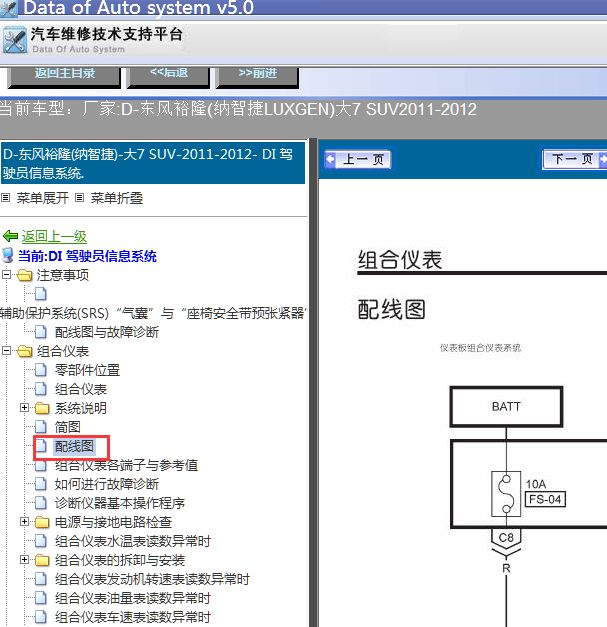
Task: Click the document icon beside 组合仪表水温表读数异常时
Action: pyautogui.click(x=41, y=541)
